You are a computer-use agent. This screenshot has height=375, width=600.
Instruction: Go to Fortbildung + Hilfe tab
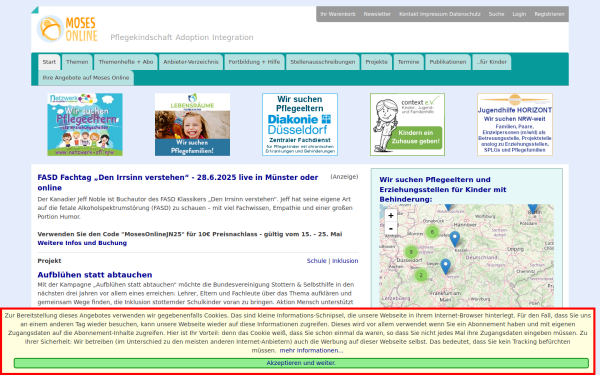[254, 62]
